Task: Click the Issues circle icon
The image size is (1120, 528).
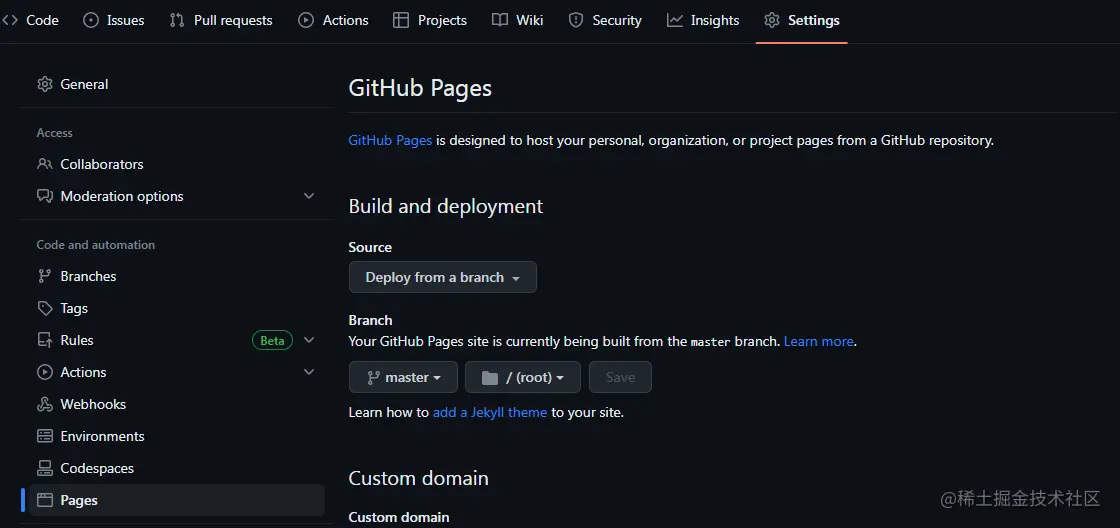Action: [x=91, y=20]
